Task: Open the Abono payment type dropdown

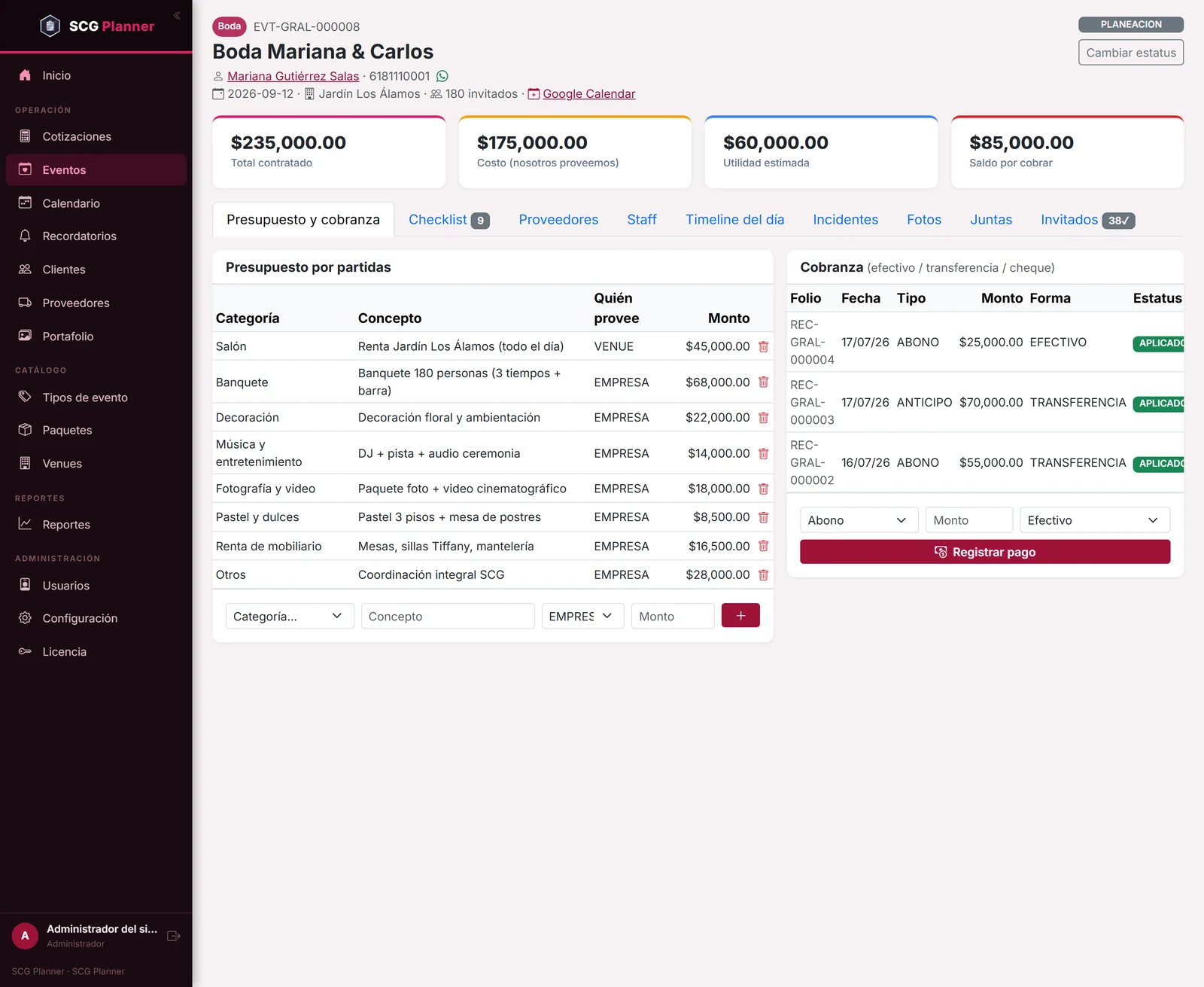Action: pyautogui.click(x=859, y=520)
